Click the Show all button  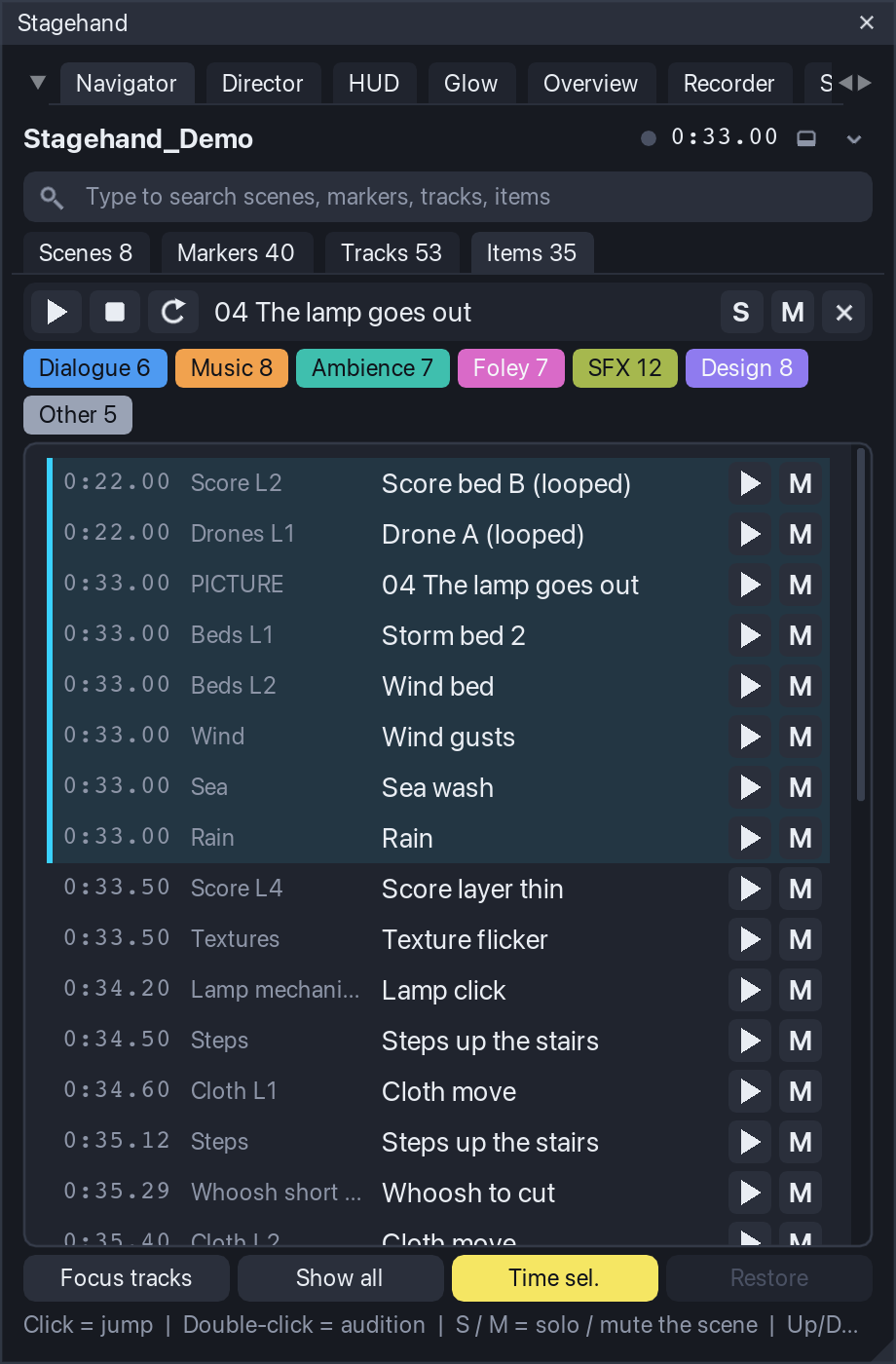[x=340, y=1278]
